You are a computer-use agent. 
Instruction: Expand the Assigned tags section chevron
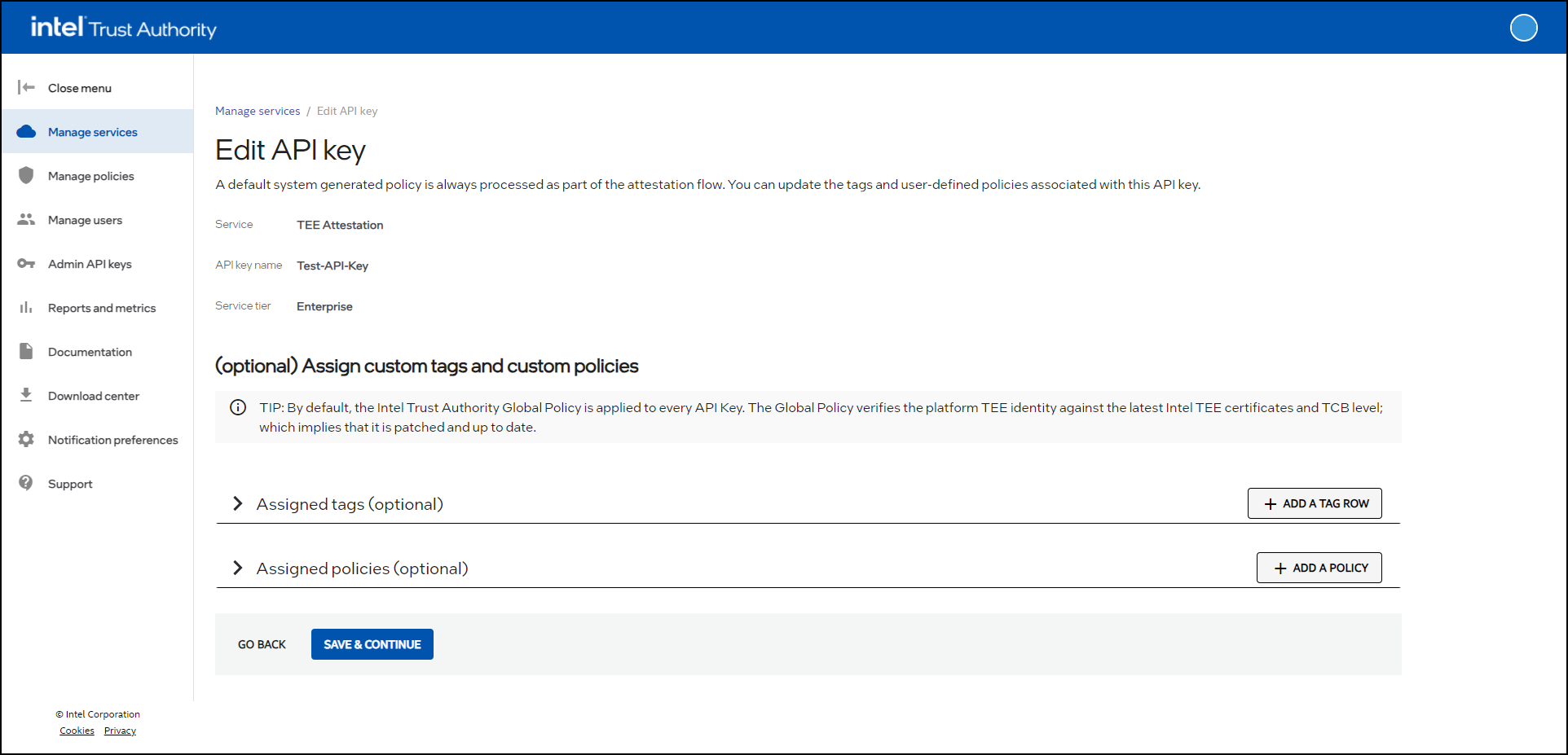[x=237, y=503]
